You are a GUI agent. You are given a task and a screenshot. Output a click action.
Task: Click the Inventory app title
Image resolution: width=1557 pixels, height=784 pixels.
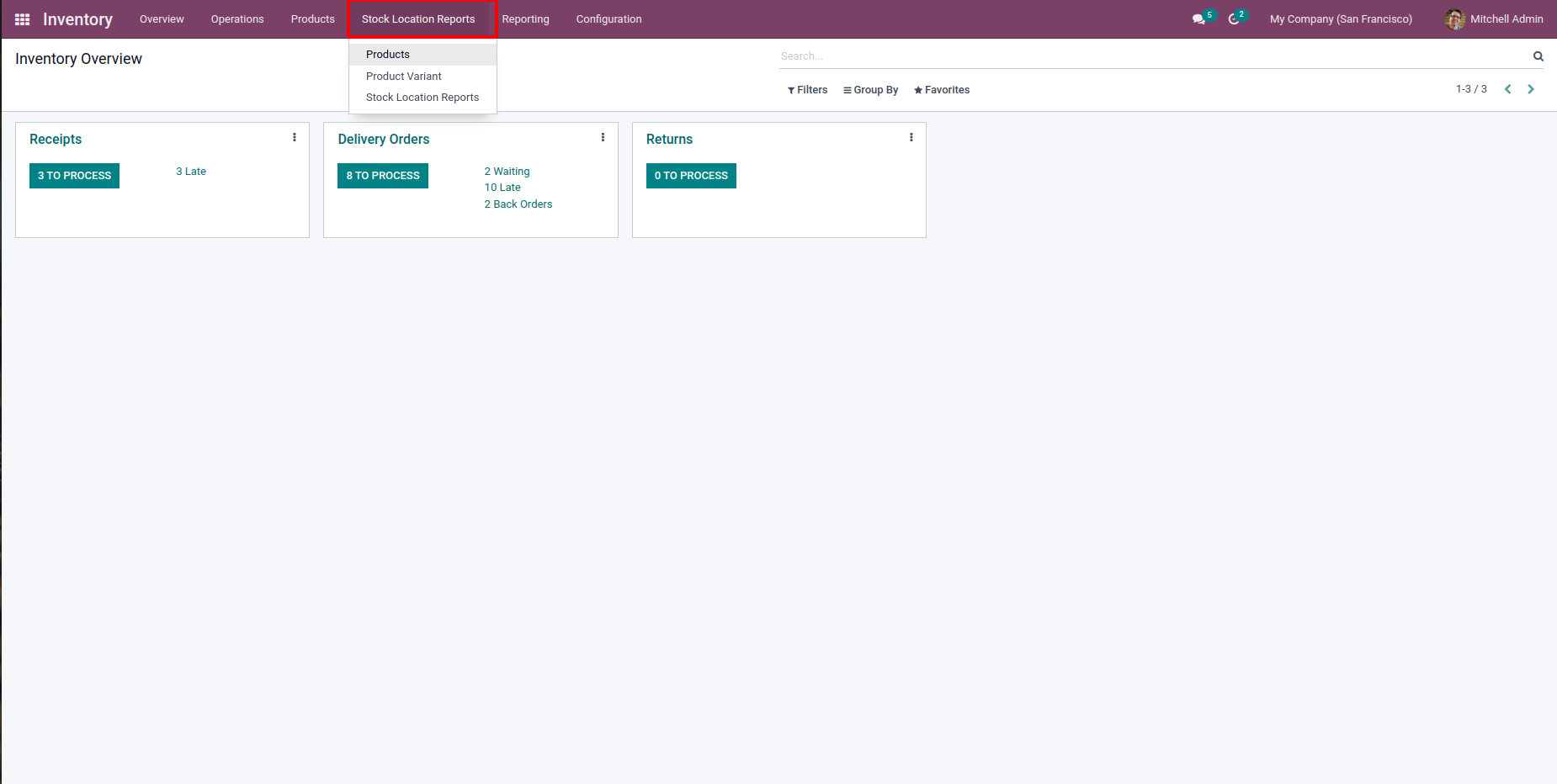point(77,19)
